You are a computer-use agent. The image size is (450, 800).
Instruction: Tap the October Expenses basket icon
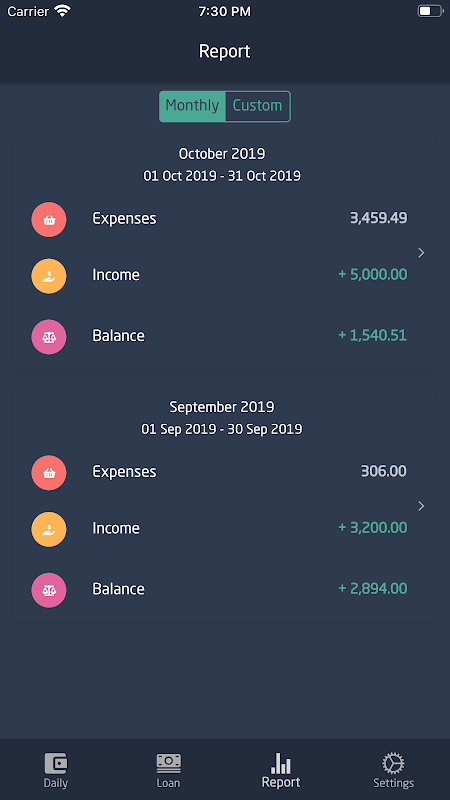pyautogui.click(x=49, y=219)
